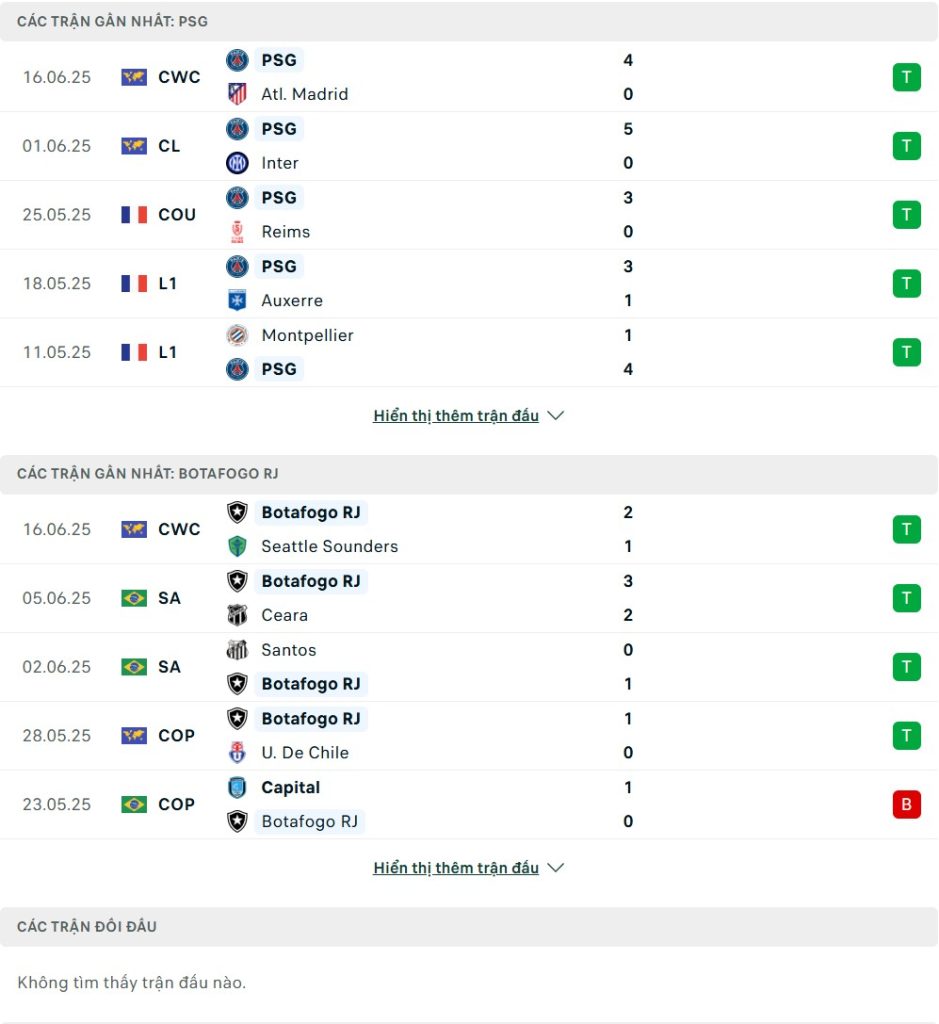Click the Capital club crest icon
The width and height of the screenshot is (939, 1024).
click(x=237, y=788)
